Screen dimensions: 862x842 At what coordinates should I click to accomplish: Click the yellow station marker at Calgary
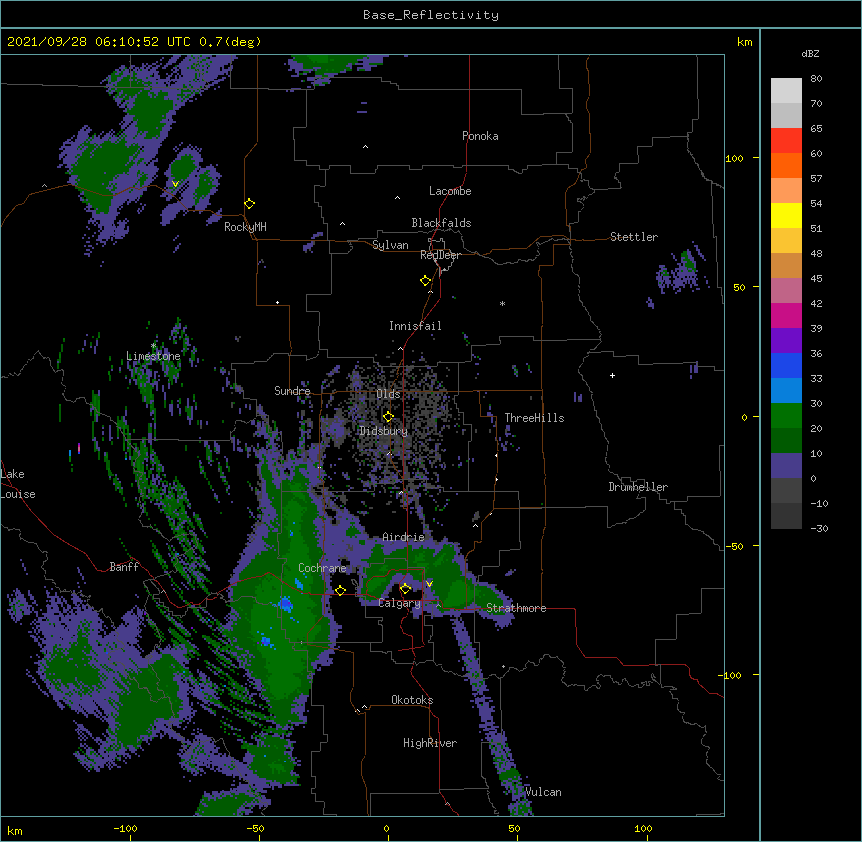pos(405,589)
